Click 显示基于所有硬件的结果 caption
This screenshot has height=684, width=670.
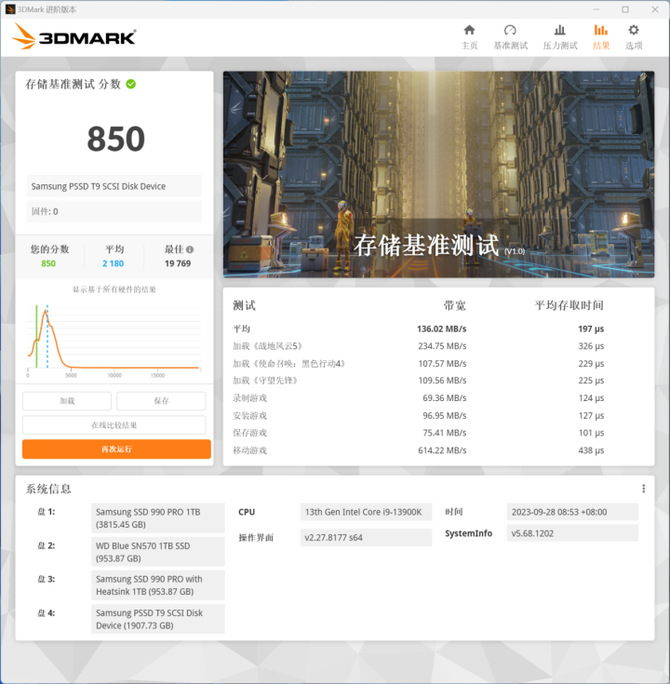click(114, 289)
